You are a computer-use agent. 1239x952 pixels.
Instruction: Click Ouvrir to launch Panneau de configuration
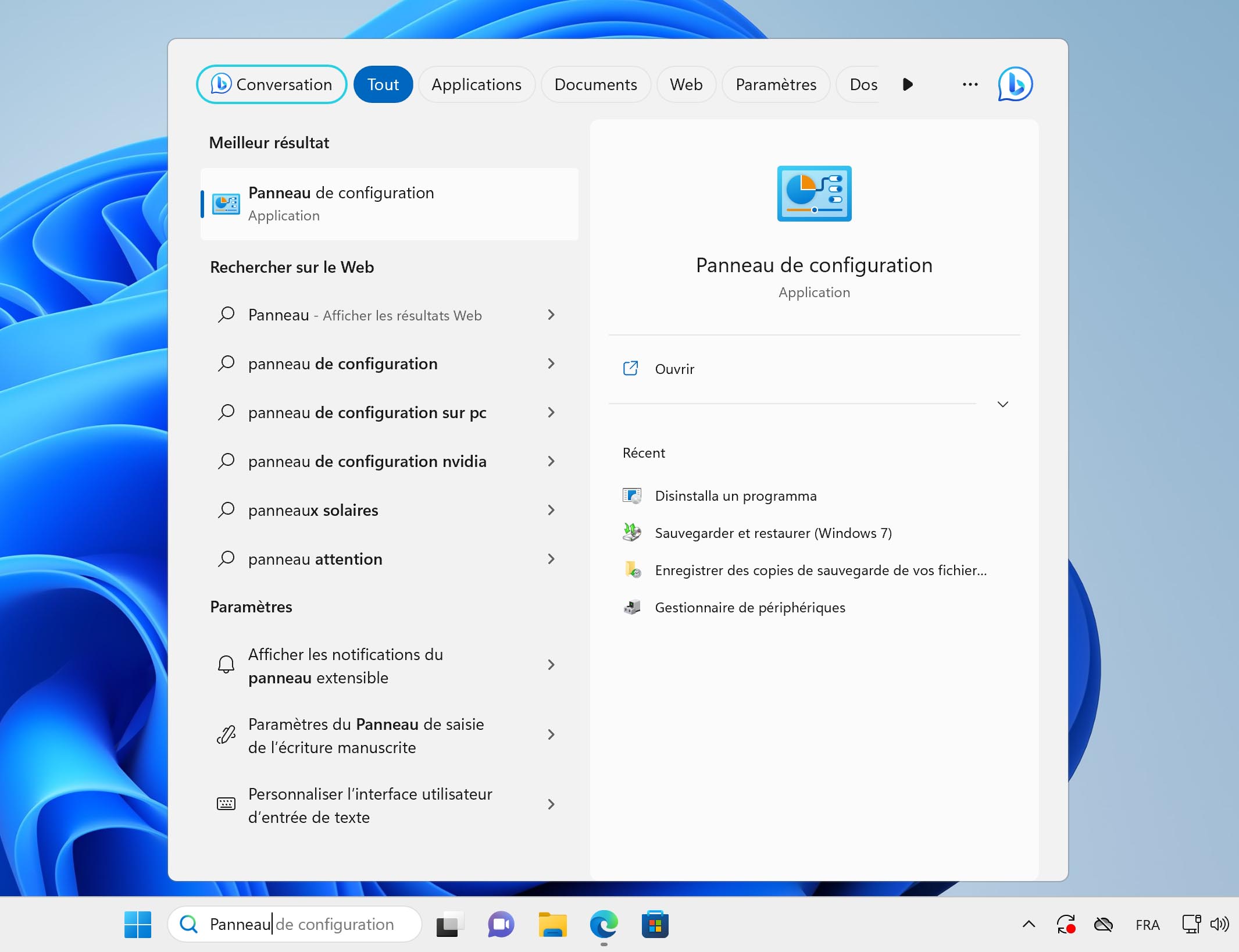click(674, 368)
